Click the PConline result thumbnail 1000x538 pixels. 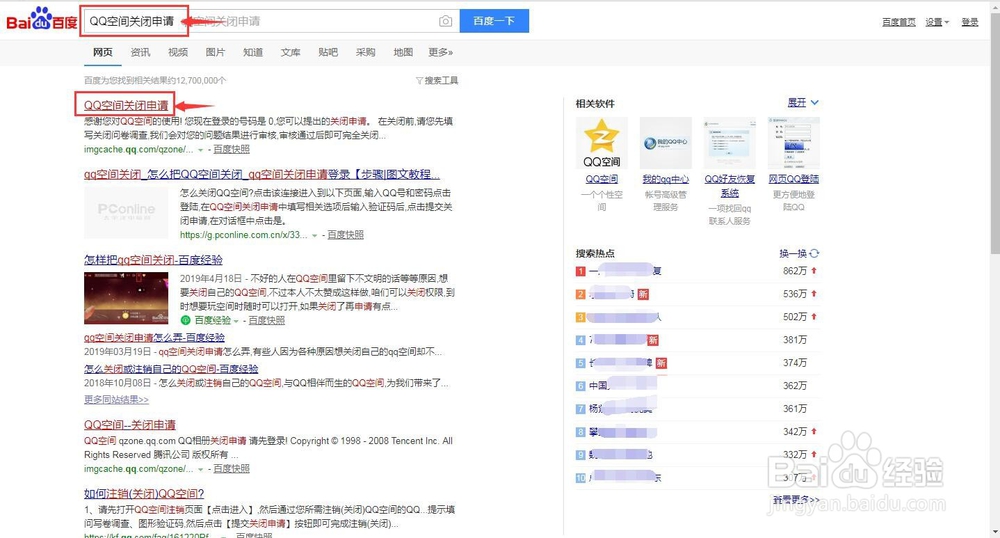click(x=126, y=213)
